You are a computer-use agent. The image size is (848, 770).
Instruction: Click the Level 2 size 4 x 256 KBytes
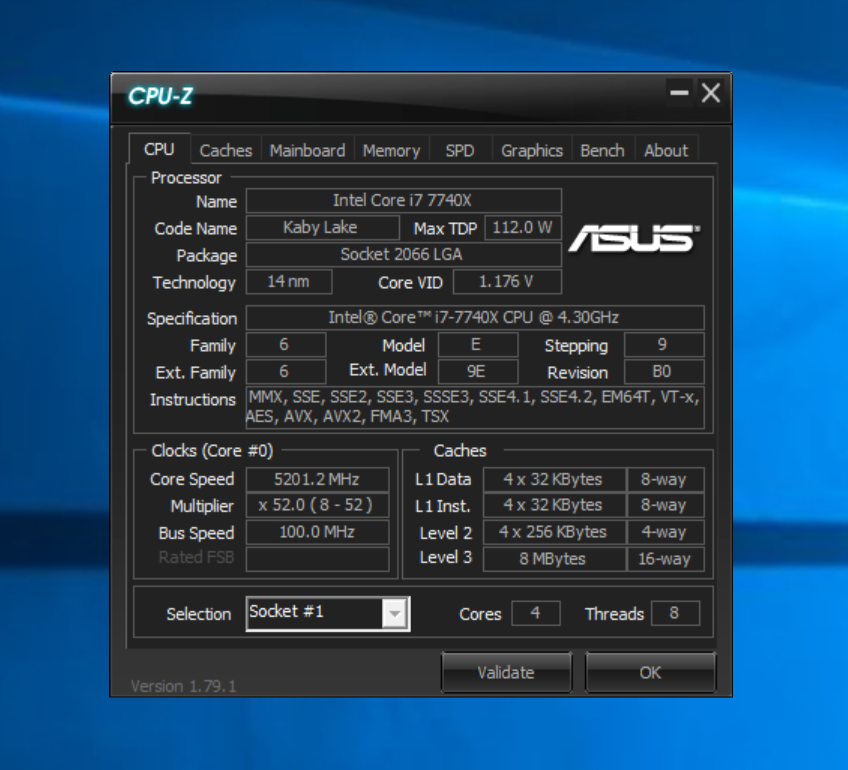click(x=554, y=532)
